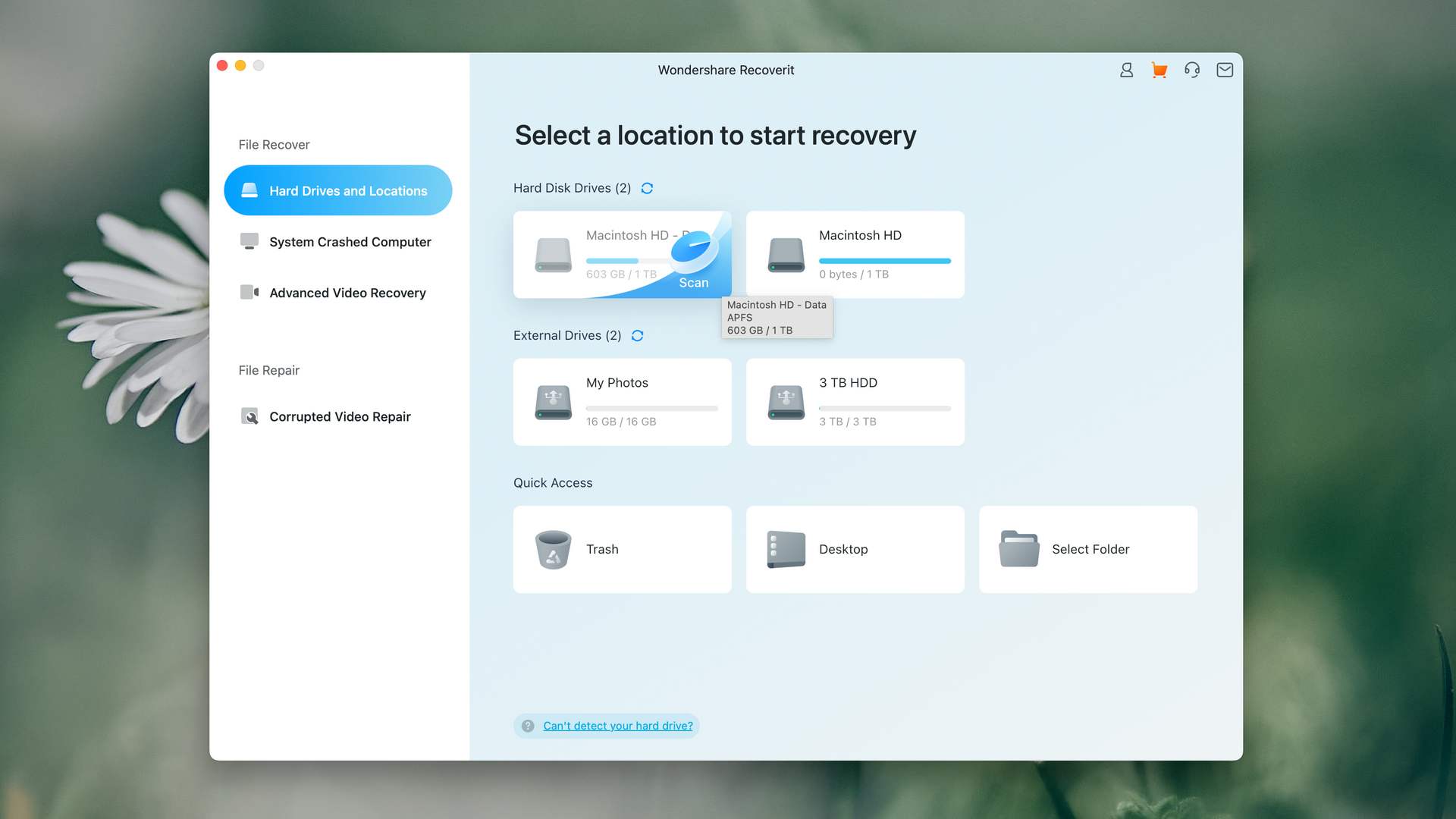Click the "Hard Disk Drives (2)" heading
This screenshot has width=1456, height=819.
point(572,188)
